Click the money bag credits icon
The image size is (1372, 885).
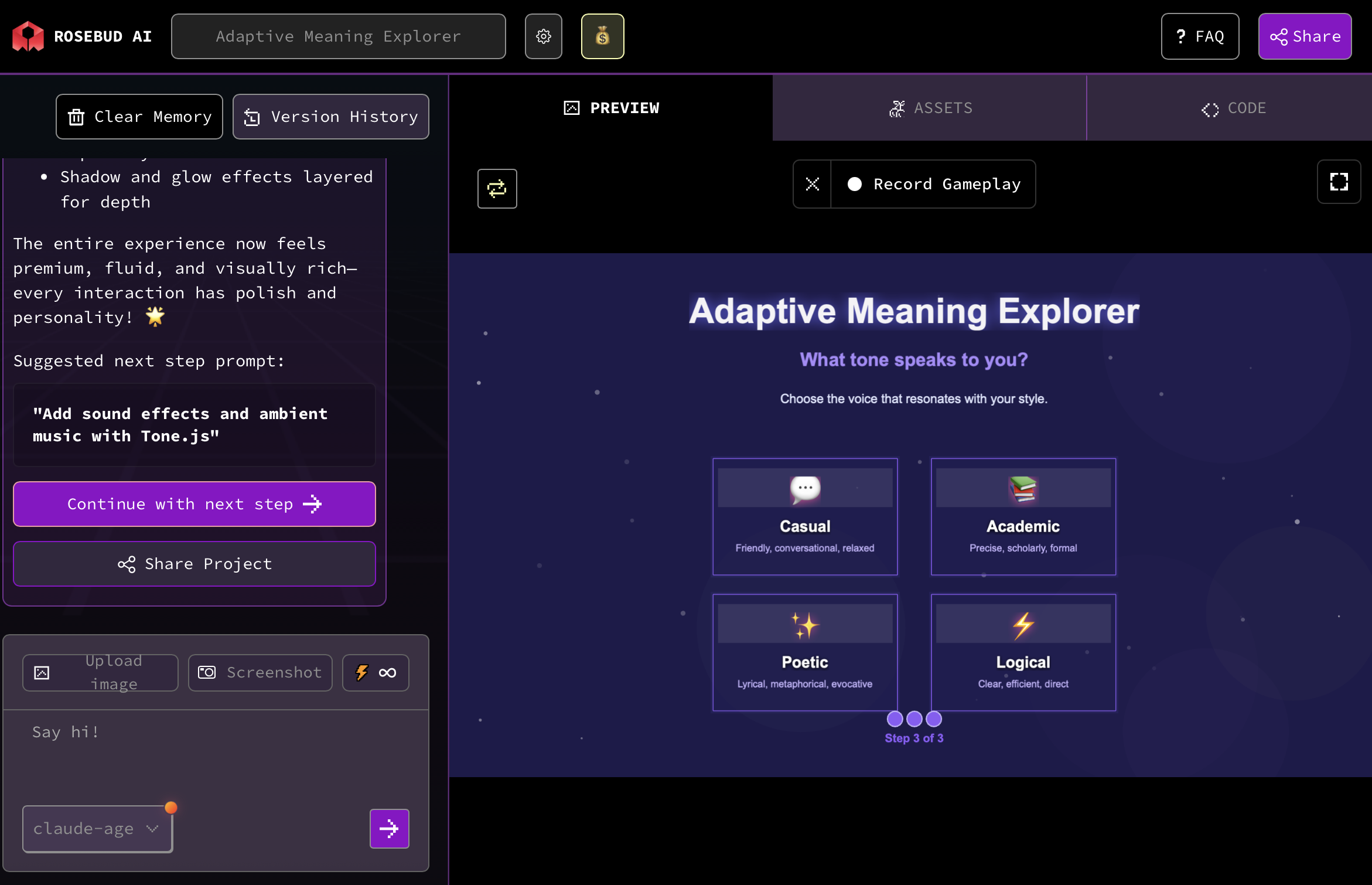tap(602, 36)
